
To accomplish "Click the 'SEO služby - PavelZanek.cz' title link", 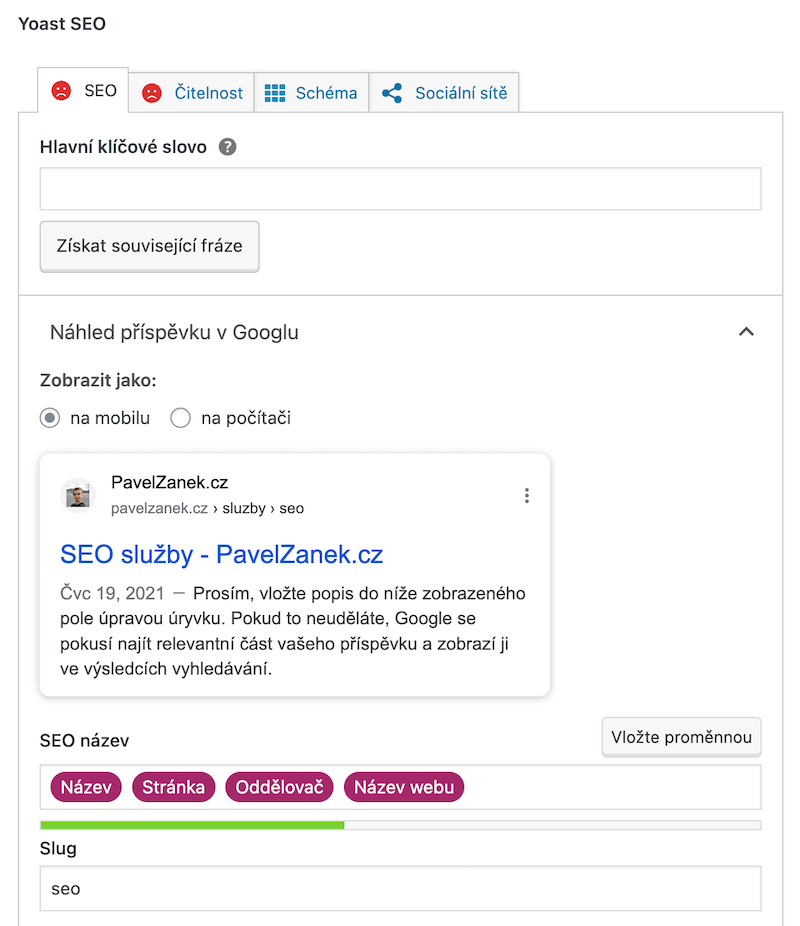I will [221, 554].
